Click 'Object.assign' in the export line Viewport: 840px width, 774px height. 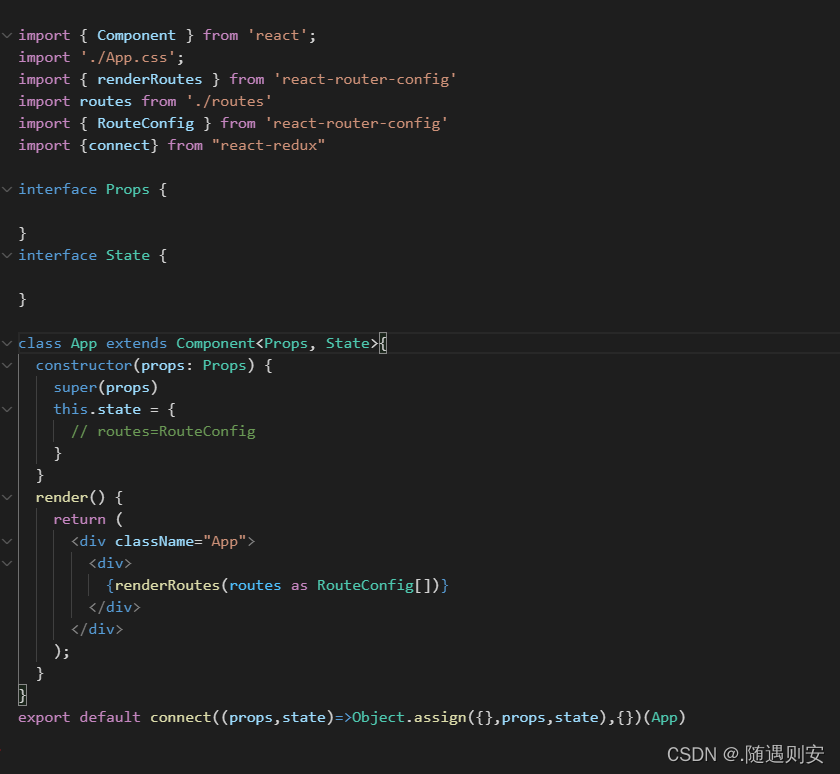point(409,717)
